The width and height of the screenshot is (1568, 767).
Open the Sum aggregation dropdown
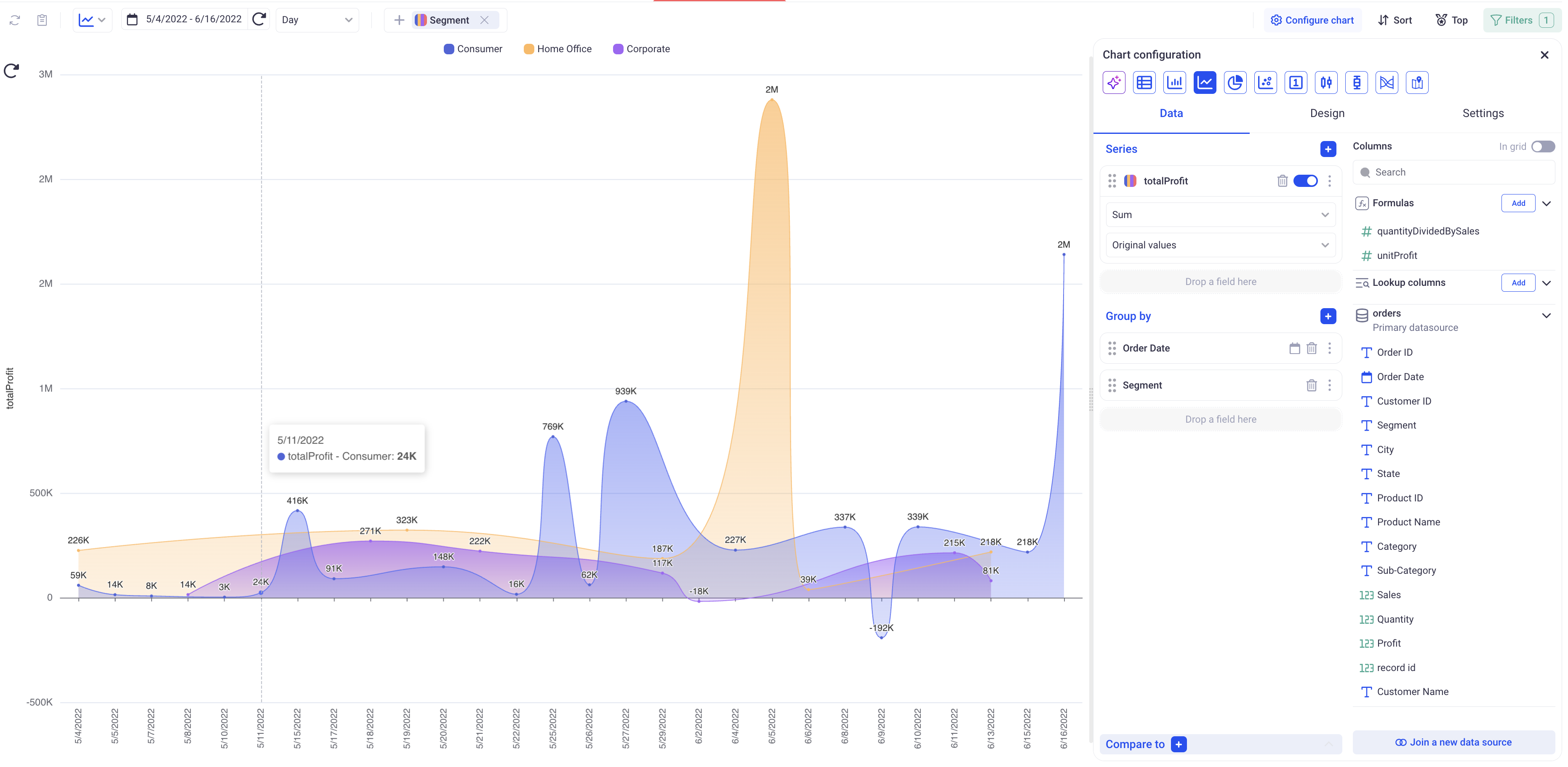[1220, 215]
